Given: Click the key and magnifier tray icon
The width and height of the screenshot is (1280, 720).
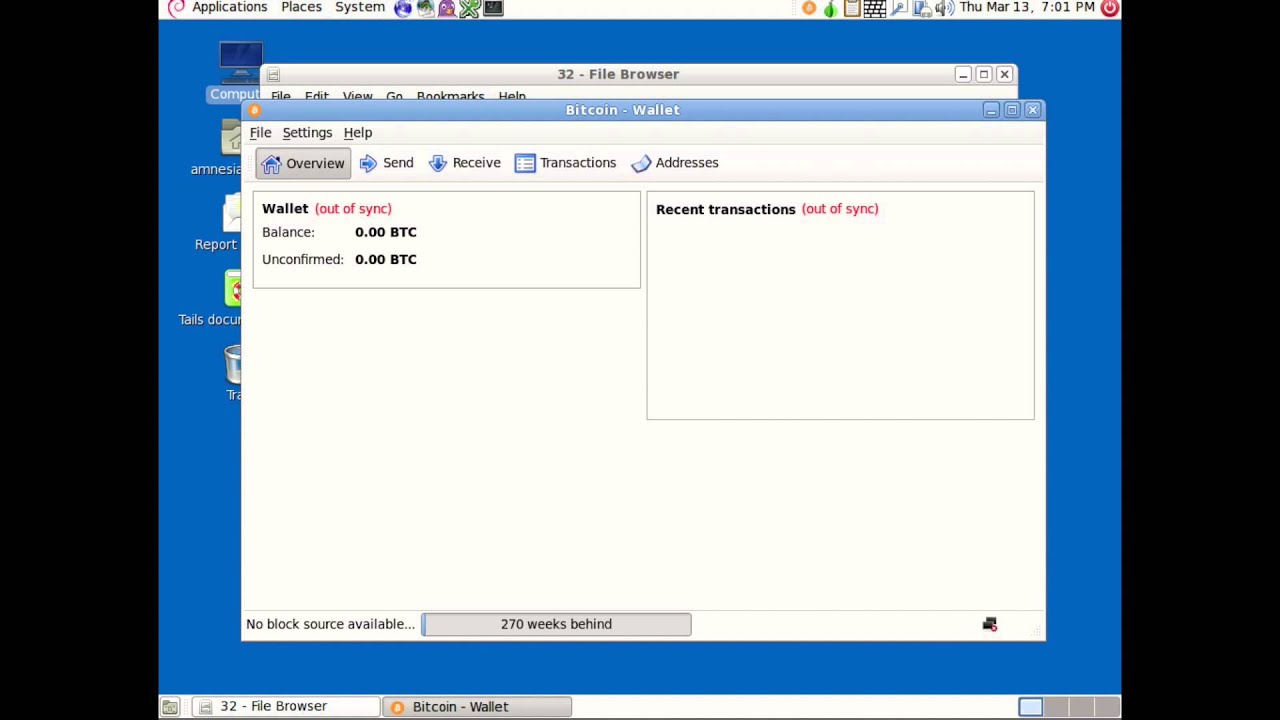Looking at the screenshot, I should [x=899, y=8].
